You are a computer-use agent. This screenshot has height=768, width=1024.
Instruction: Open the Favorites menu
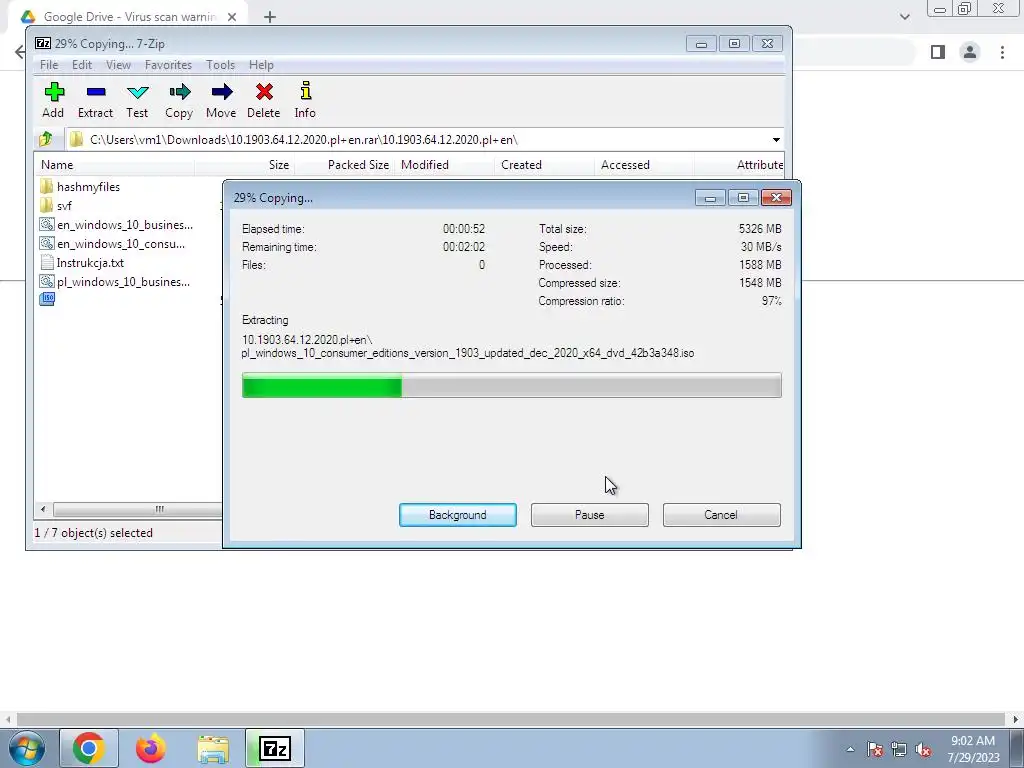168,65
